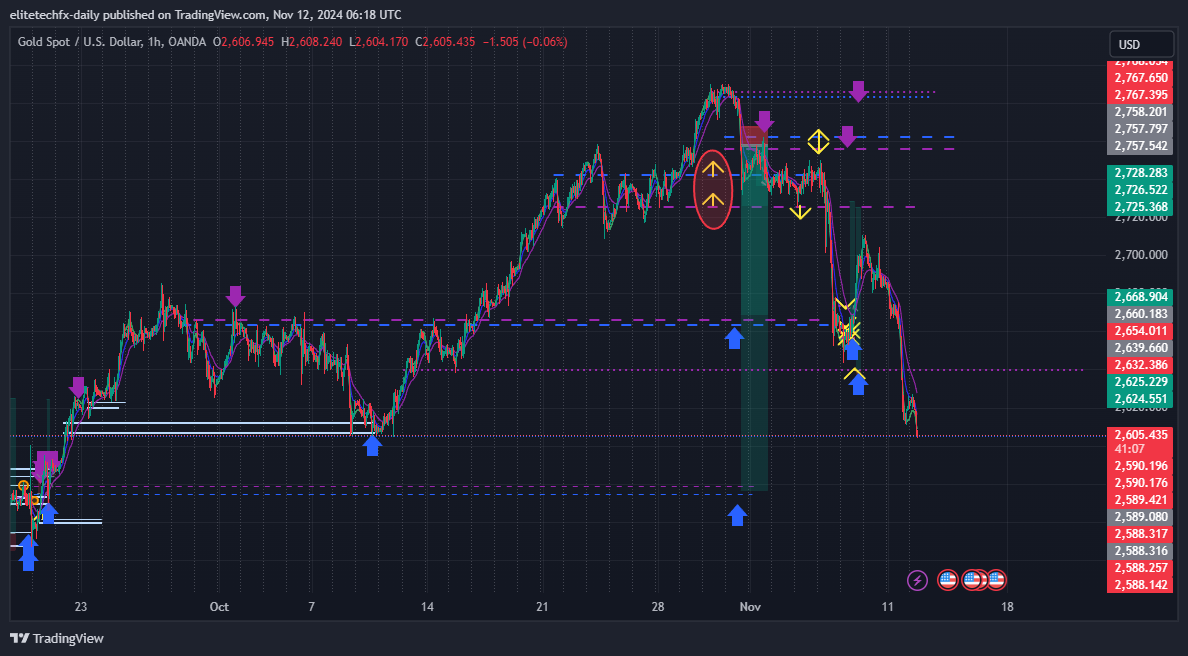The image size is (1188, 656).
Task: Select the blue up arrow below the green position box
Action: 737,515
